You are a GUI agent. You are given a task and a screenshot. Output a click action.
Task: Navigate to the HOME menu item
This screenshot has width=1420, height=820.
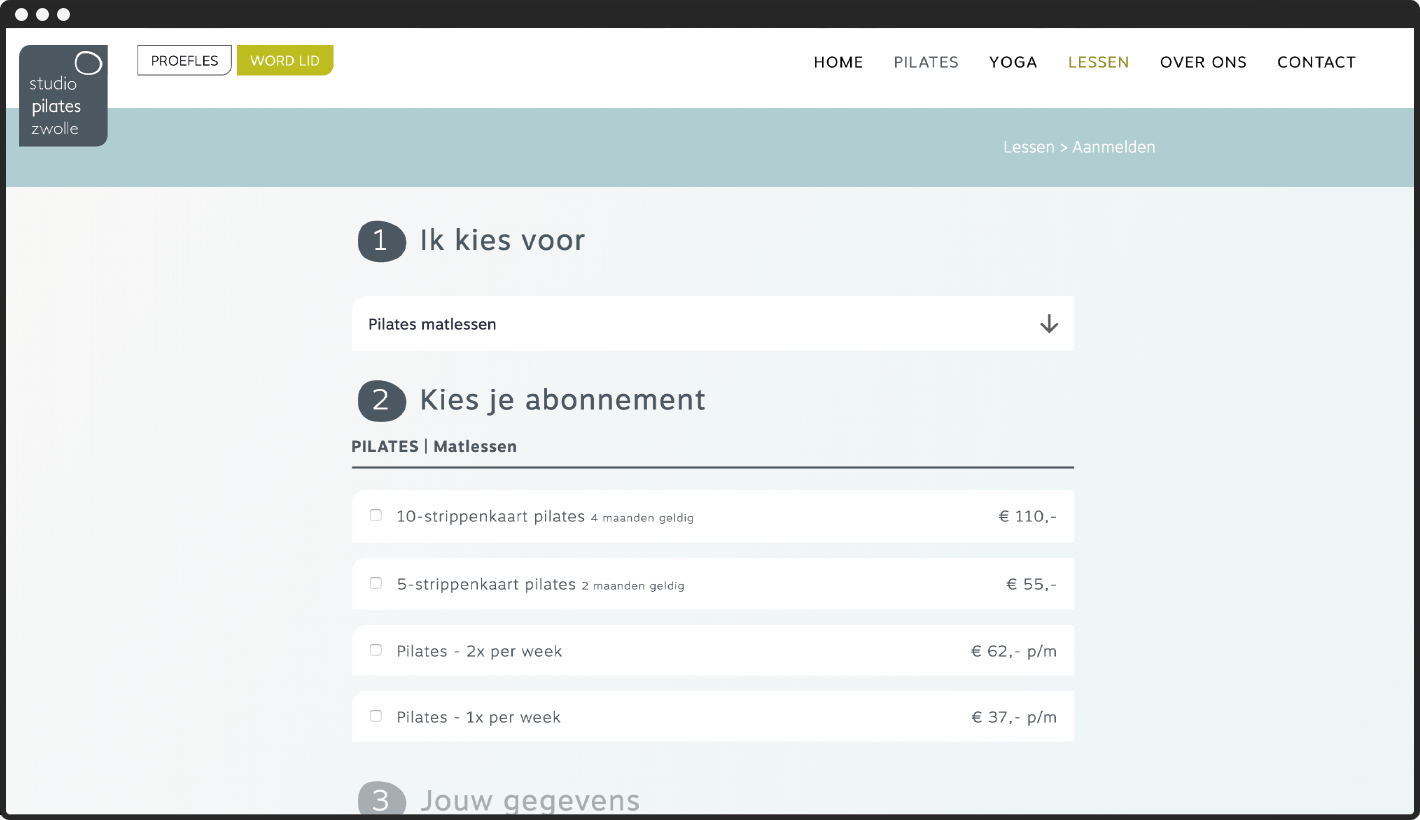click(x=838, y=62)
